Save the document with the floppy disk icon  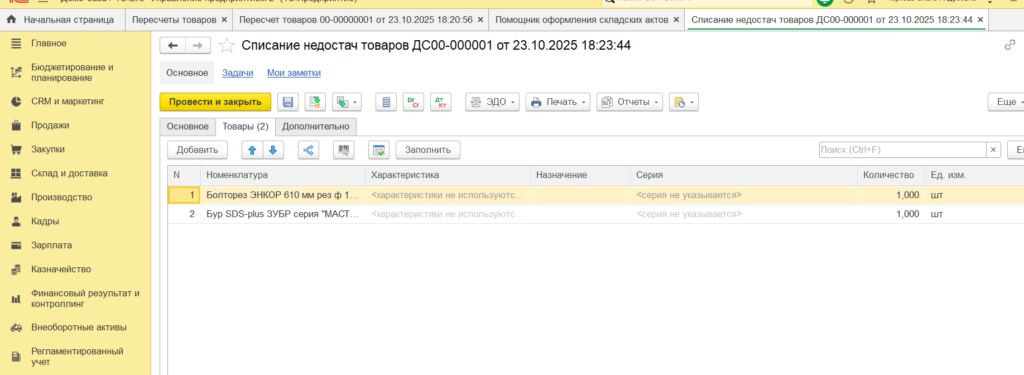tap(287, 102)
